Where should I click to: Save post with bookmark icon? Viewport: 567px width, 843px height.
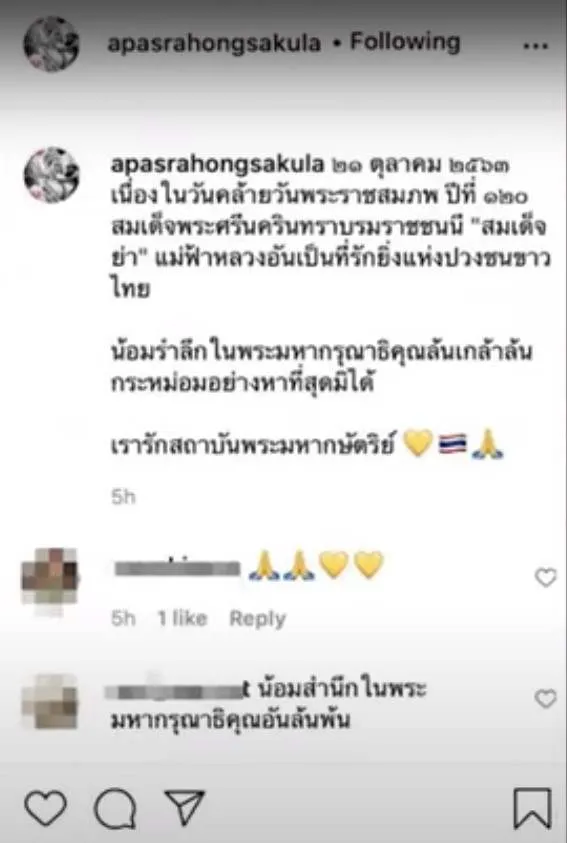tap(532, 808)
